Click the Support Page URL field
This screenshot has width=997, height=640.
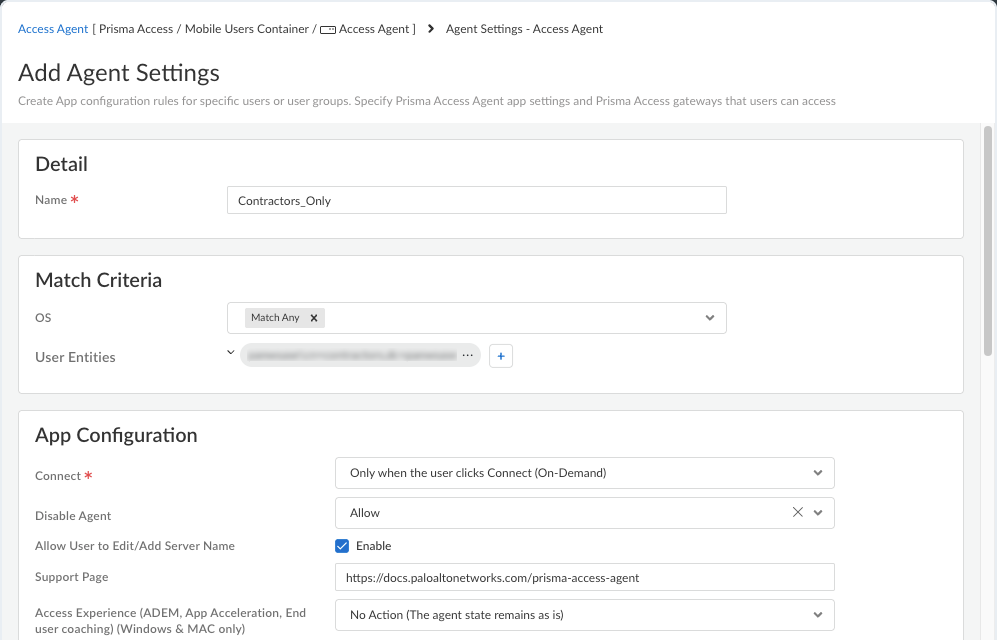(x=584, y=577)
